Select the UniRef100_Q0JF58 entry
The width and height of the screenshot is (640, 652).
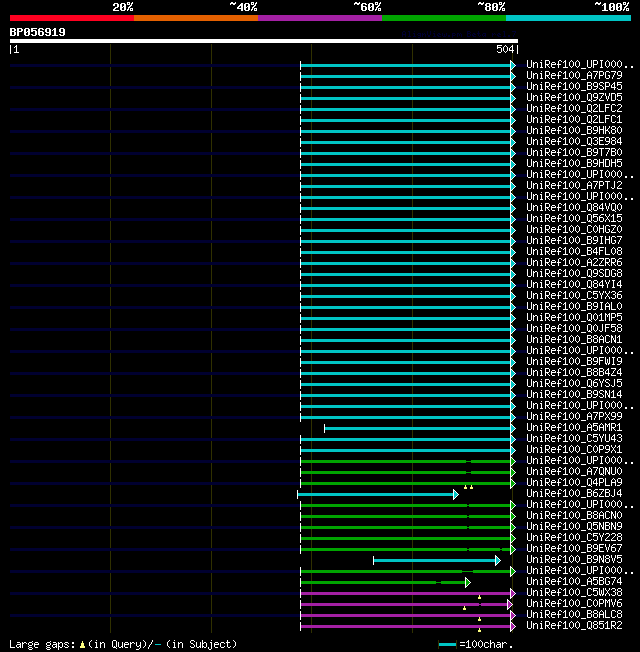click(x=574, y=328)
